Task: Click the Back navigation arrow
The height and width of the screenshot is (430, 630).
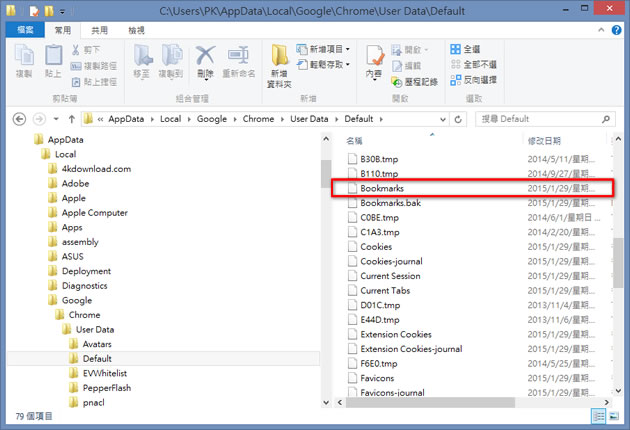Action: click(18, 119)
